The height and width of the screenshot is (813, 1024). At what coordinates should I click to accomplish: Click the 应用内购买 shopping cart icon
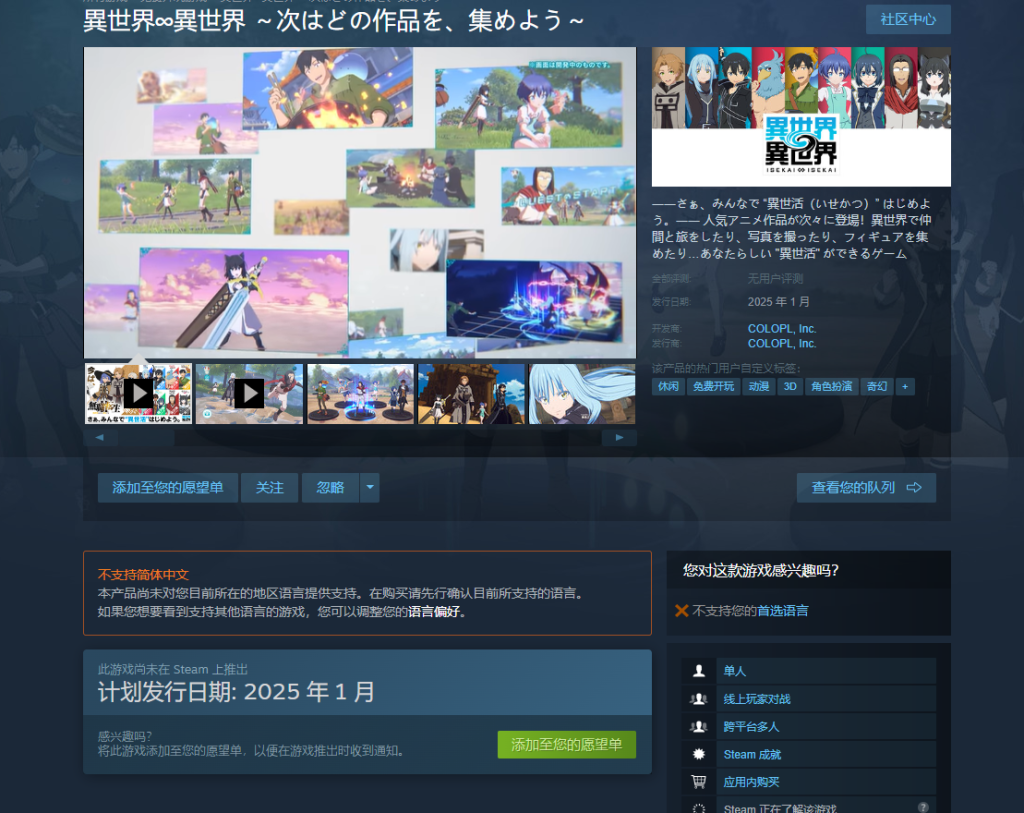point(699,782)
